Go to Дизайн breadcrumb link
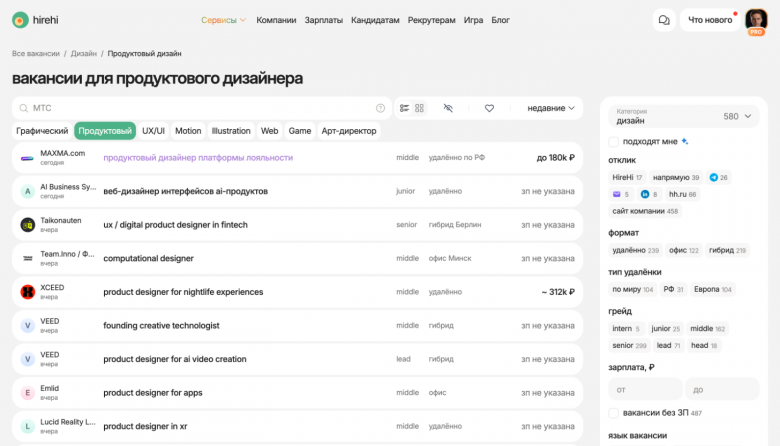The image size is (780, 446). 84,53
